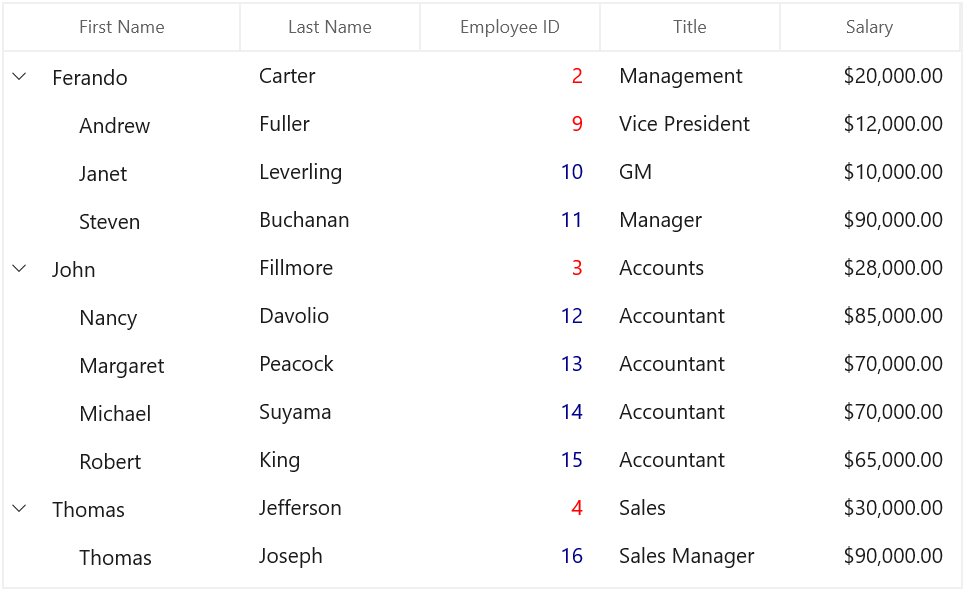Image resolution: width=965 pixels, height=591 pixels.
Task: Click the Sales Manager title cell
Action: click(687, 557)
